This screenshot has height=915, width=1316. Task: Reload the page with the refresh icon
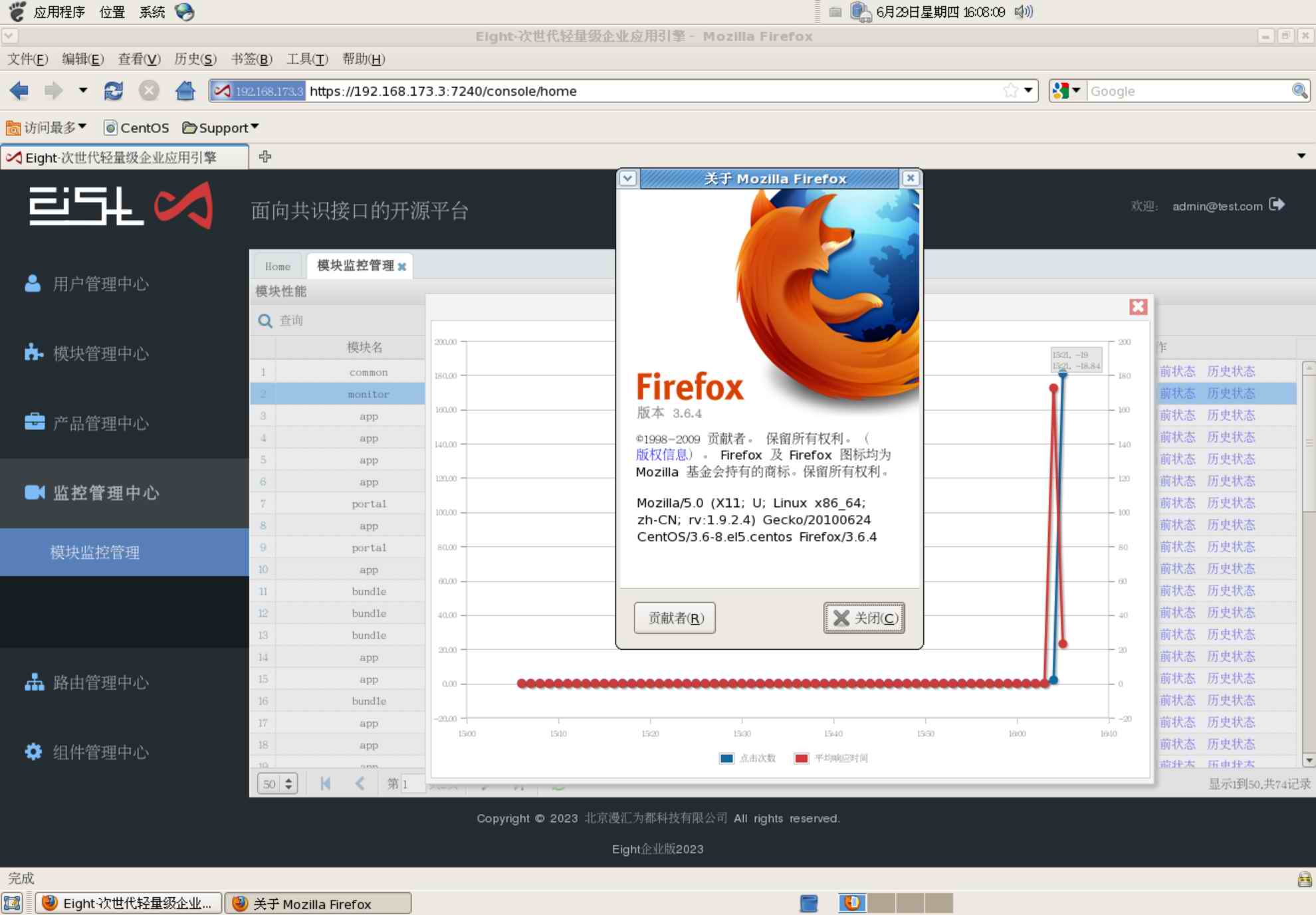[x=114, y=90]
